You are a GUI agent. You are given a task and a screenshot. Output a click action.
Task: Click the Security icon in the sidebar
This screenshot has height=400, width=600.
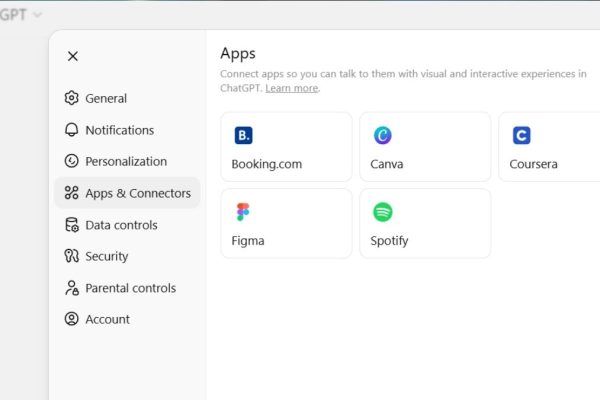click(x=71, y=256)
